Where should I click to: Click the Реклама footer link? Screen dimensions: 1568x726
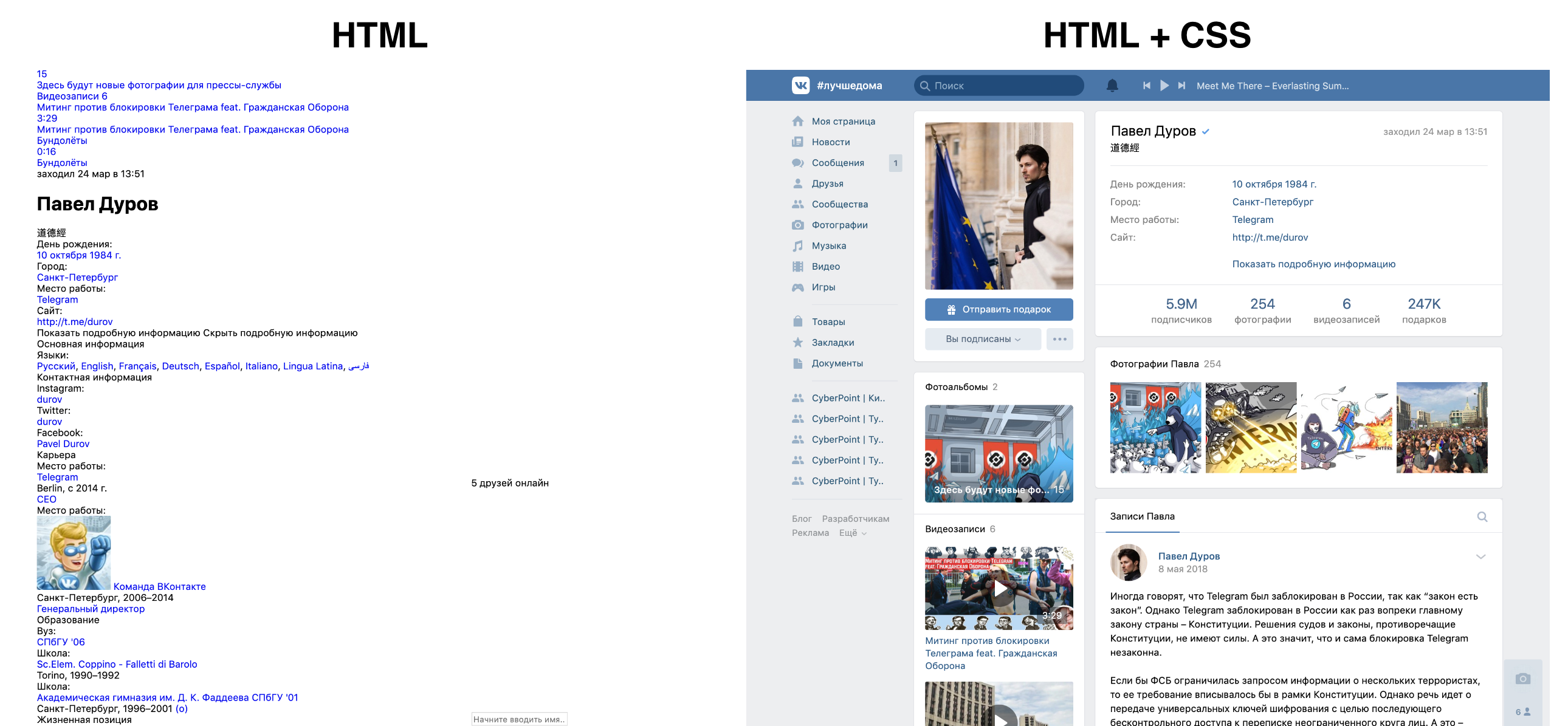[810, 532]
